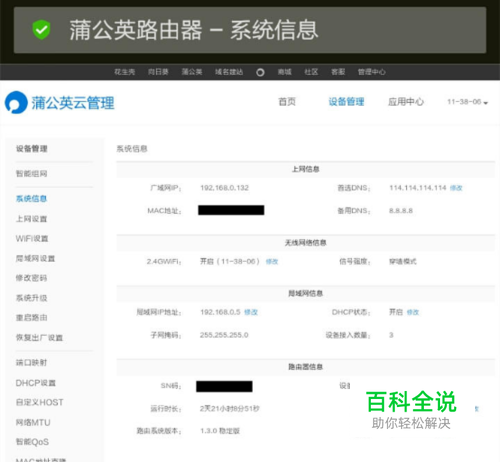The height and width of the screenshot is (462, 500).
Task: Click the blue 蒲公英云管理 logo icon
Action: click(x=16, y=102)
